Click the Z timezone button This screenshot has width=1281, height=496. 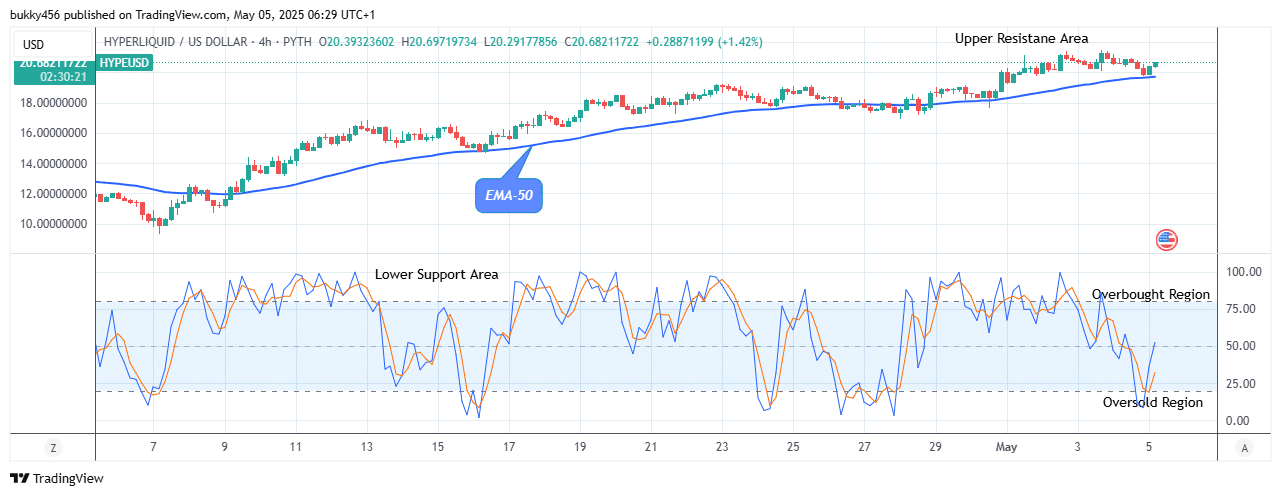pos(52,447)
